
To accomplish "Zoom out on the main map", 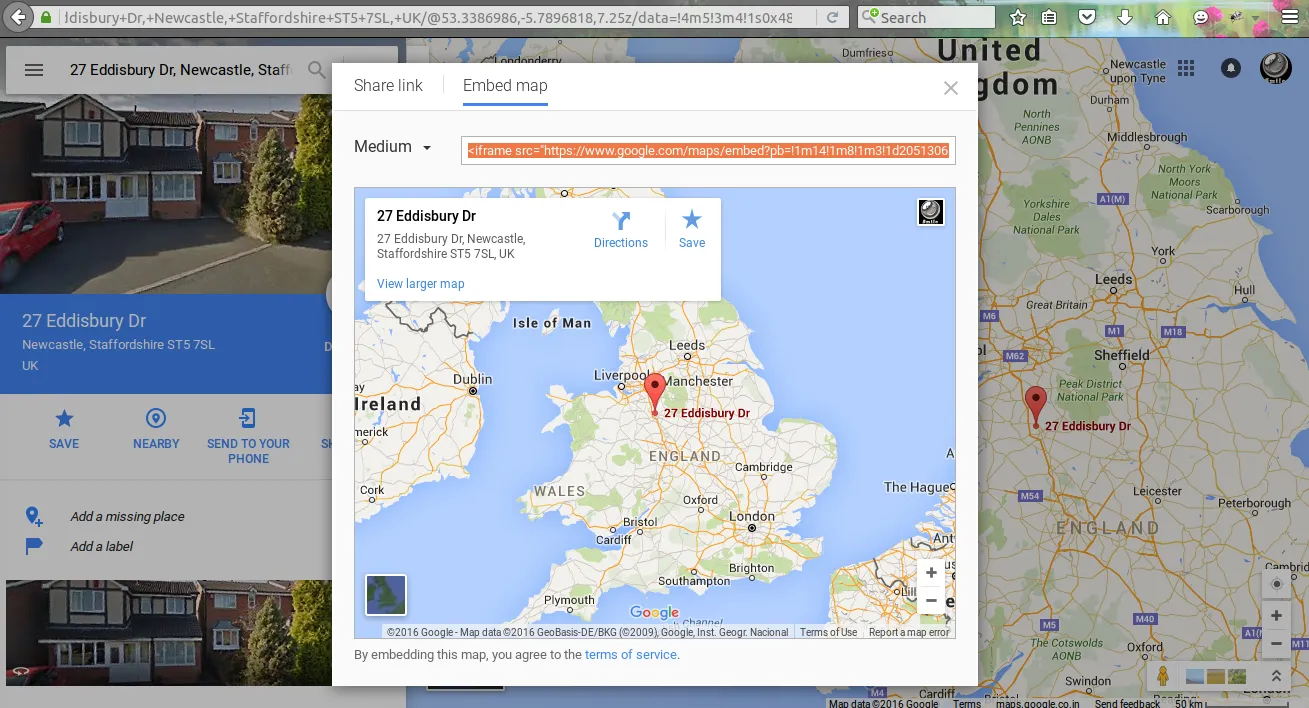I will tap(1276, 645).
